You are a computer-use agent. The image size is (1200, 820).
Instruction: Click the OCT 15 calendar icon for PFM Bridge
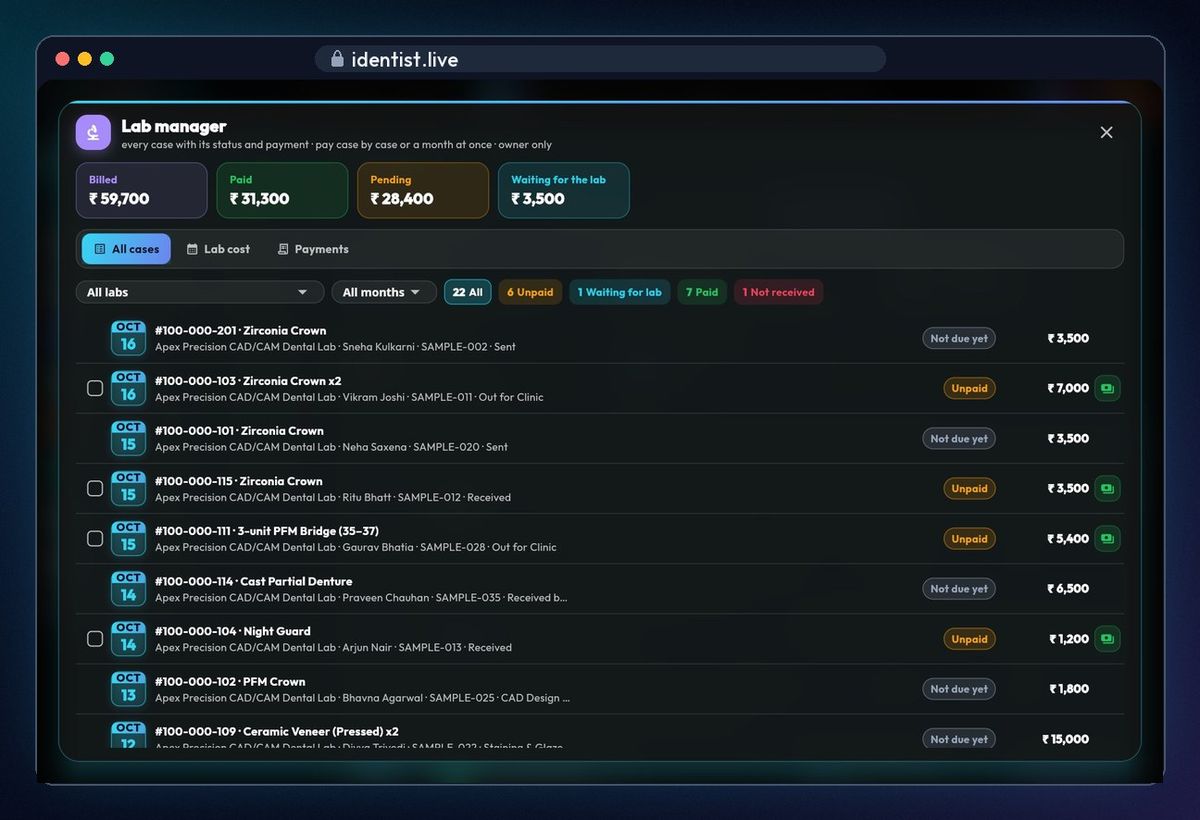point(128,538)
